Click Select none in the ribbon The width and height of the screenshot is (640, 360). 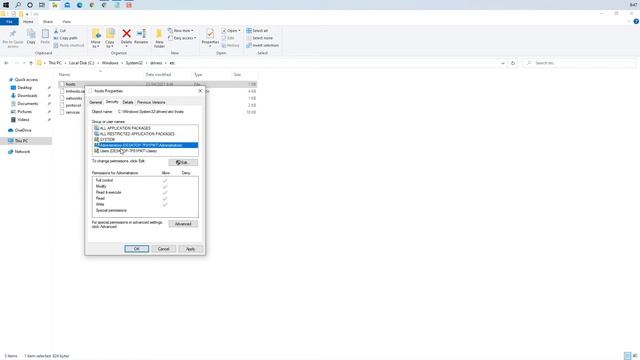pyautogui.click(x=260, y=38)
